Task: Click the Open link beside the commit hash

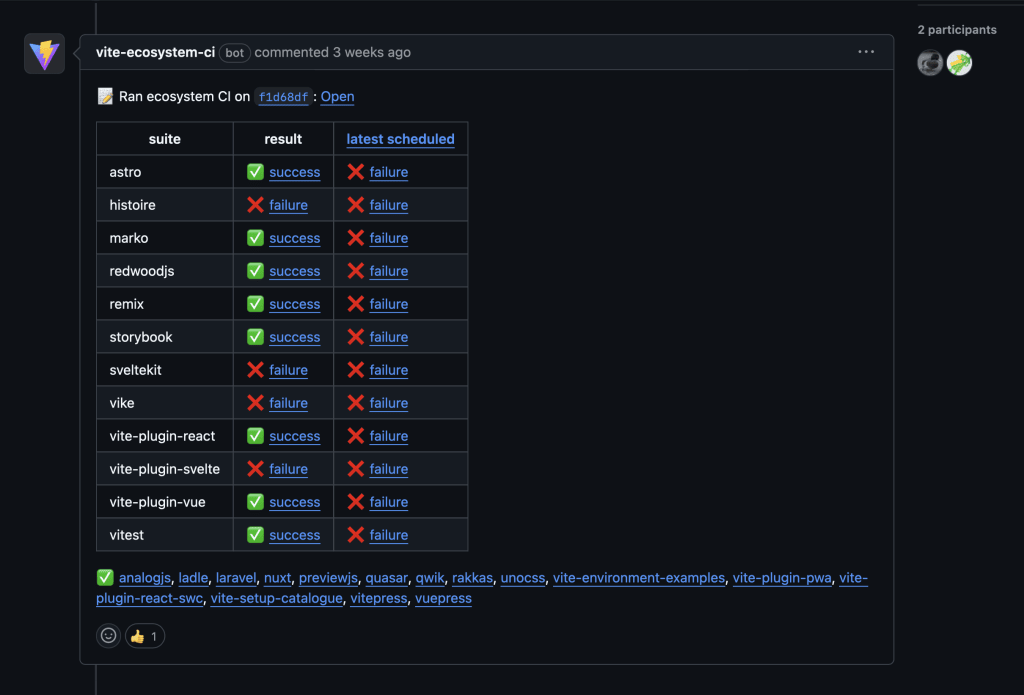Action: pyautogui.click(x=337, y=96)
